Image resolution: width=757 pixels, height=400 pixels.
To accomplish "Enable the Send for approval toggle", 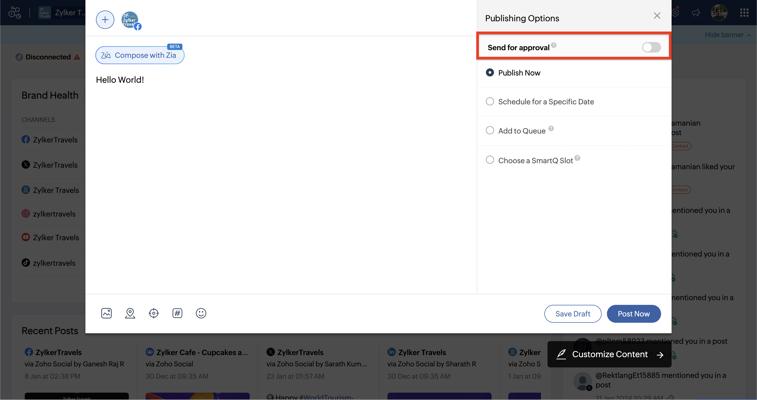I will 651,47.
